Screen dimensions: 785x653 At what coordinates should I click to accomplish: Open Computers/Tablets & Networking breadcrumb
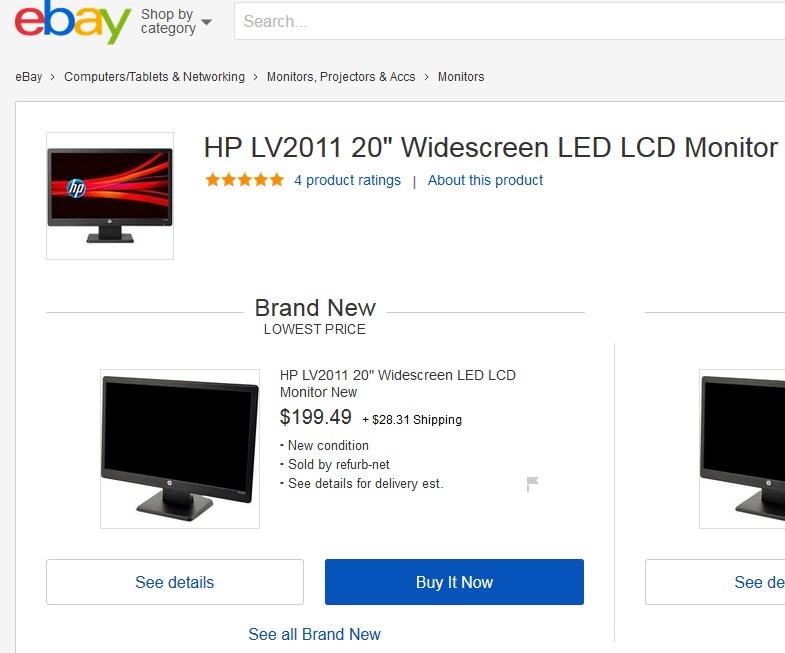click(x=154, y=77)
